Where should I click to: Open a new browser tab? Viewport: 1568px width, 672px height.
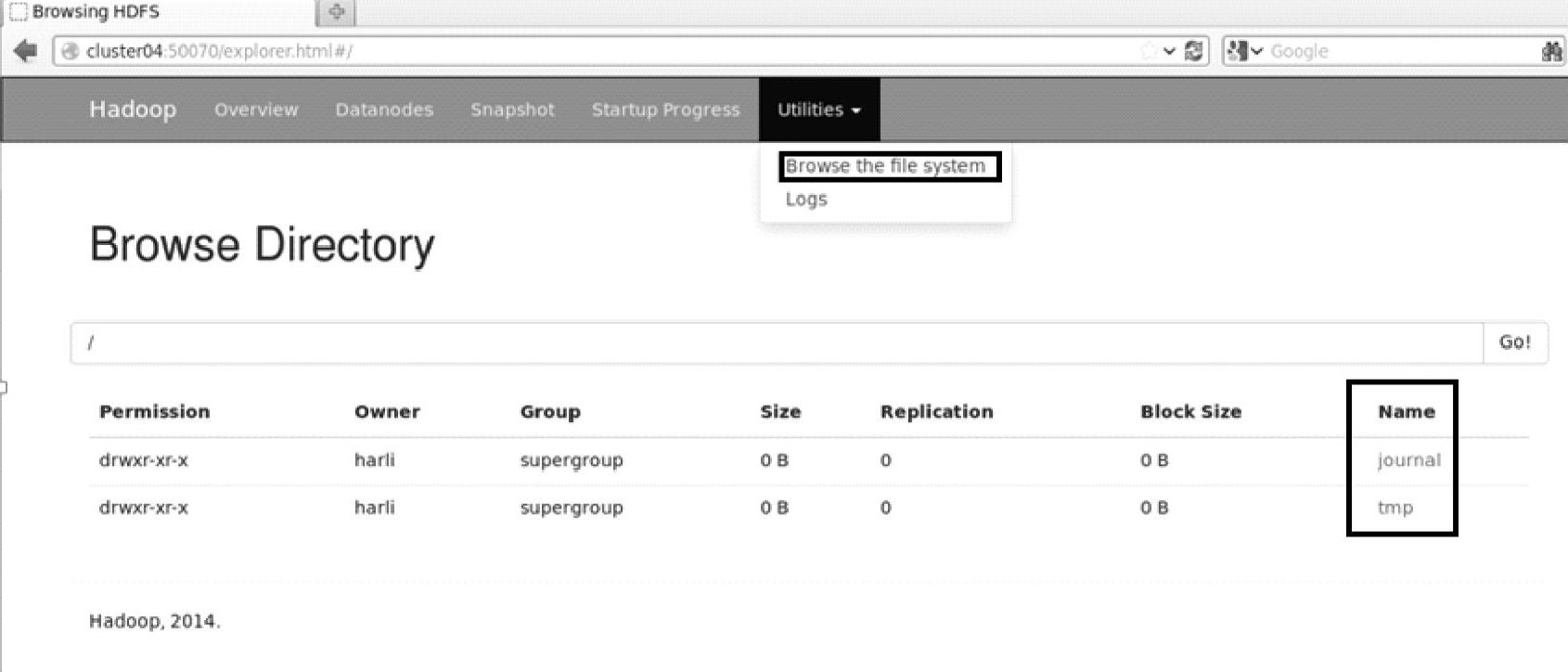[x=336, y=12]
